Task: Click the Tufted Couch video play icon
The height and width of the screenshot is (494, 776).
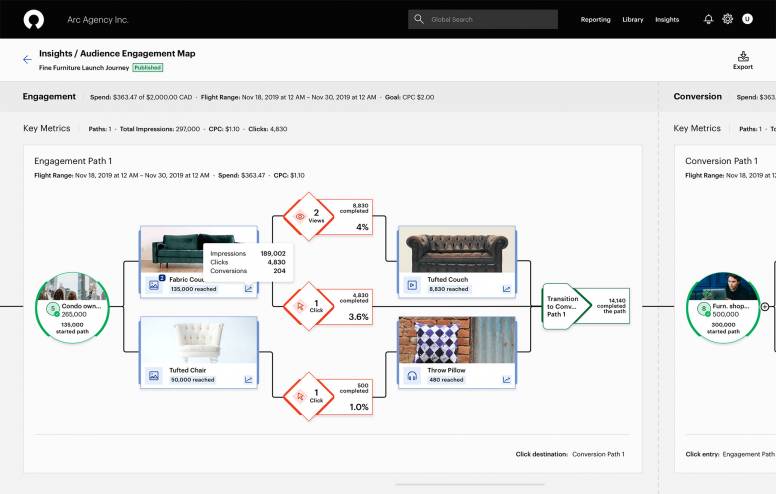Action: (x=411, y=286)
